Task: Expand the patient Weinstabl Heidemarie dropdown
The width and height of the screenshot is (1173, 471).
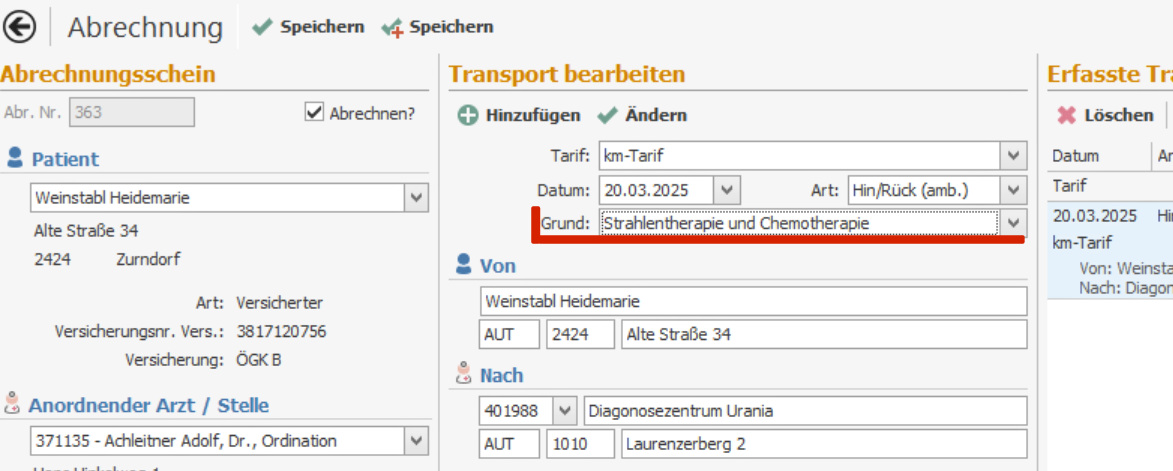Action: pos(416,198)
